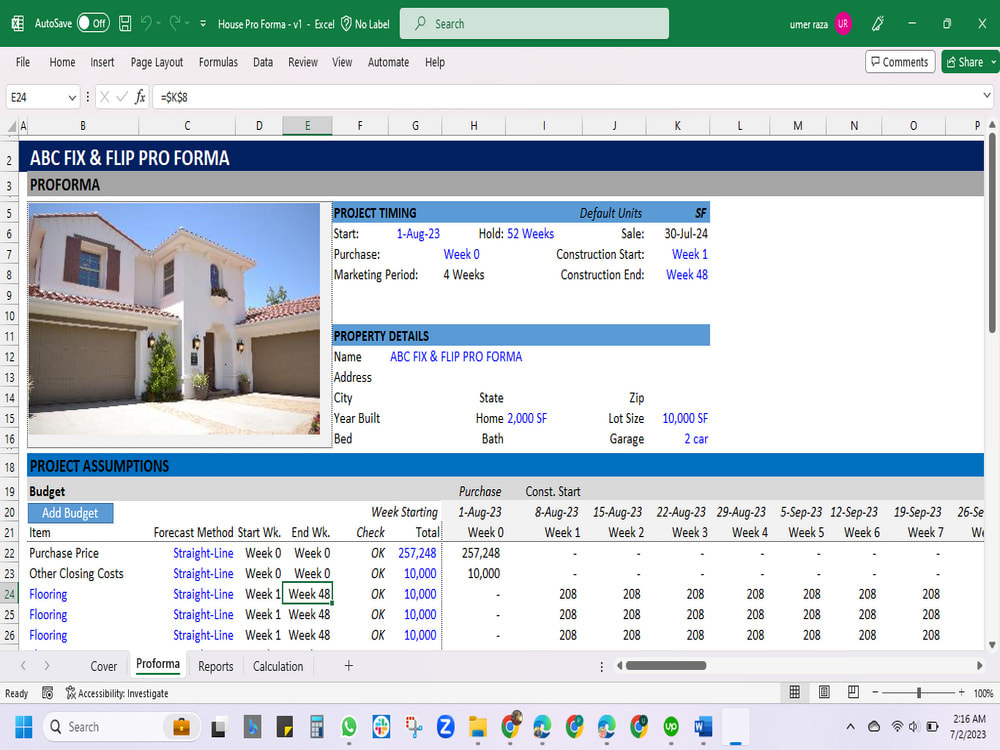1000x750 pixels.
Task: Open the Calculation sheet tab
Action: coord(278,665)
